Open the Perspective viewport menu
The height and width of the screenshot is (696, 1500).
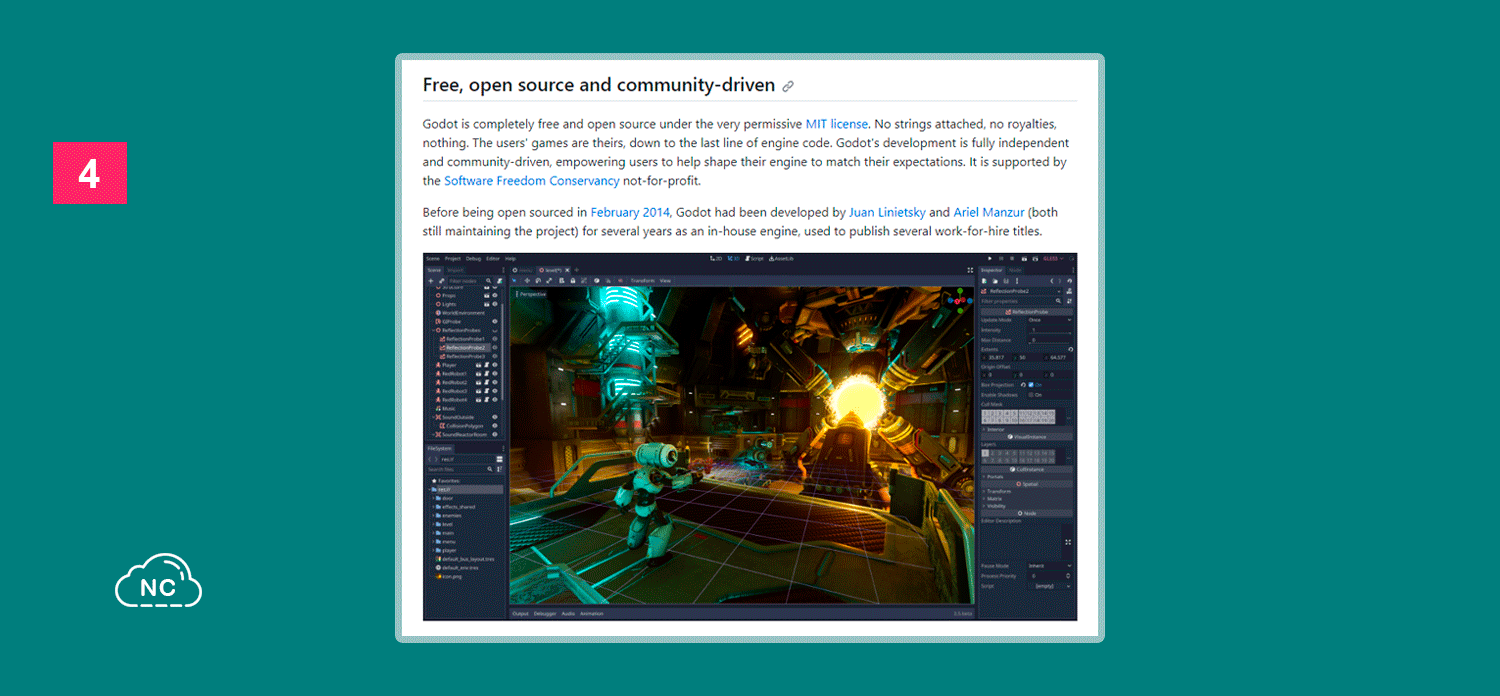pos(532,294)
